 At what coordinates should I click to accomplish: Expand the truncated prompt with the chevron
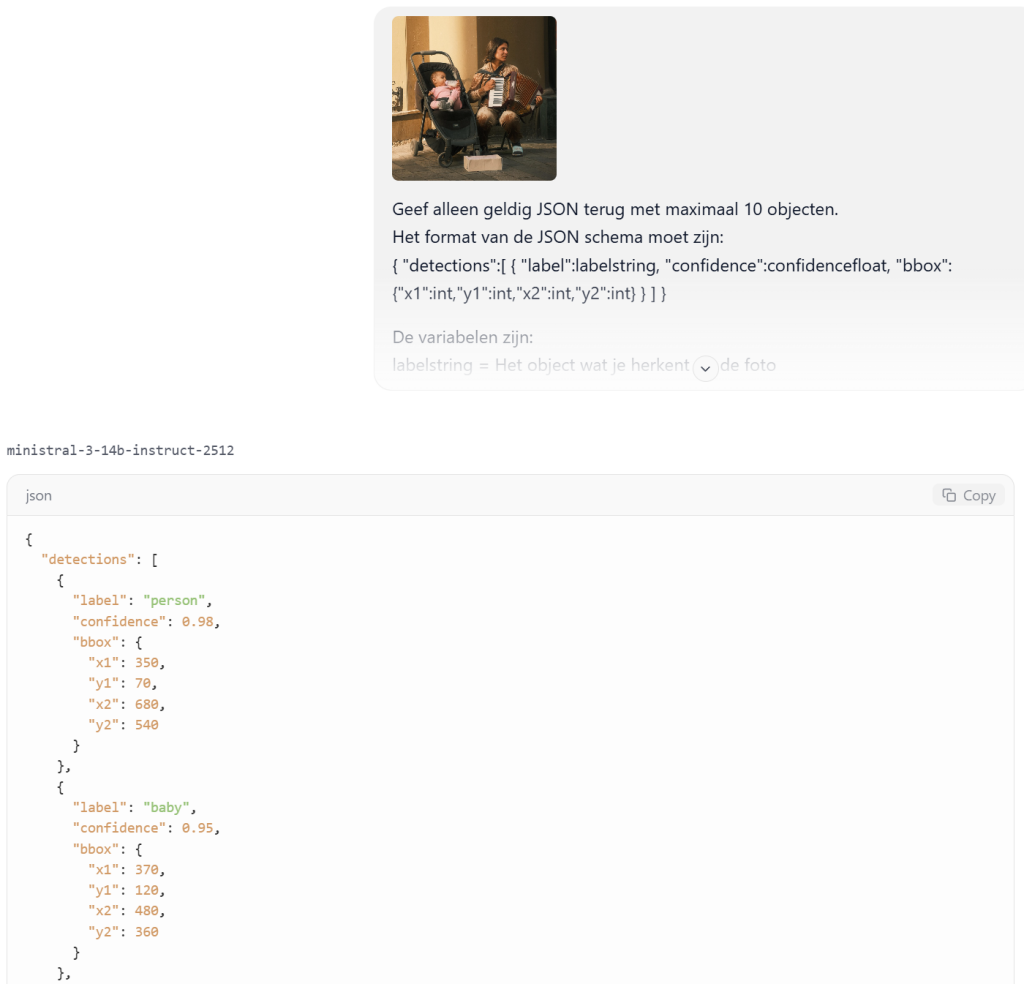click(705, 367)
